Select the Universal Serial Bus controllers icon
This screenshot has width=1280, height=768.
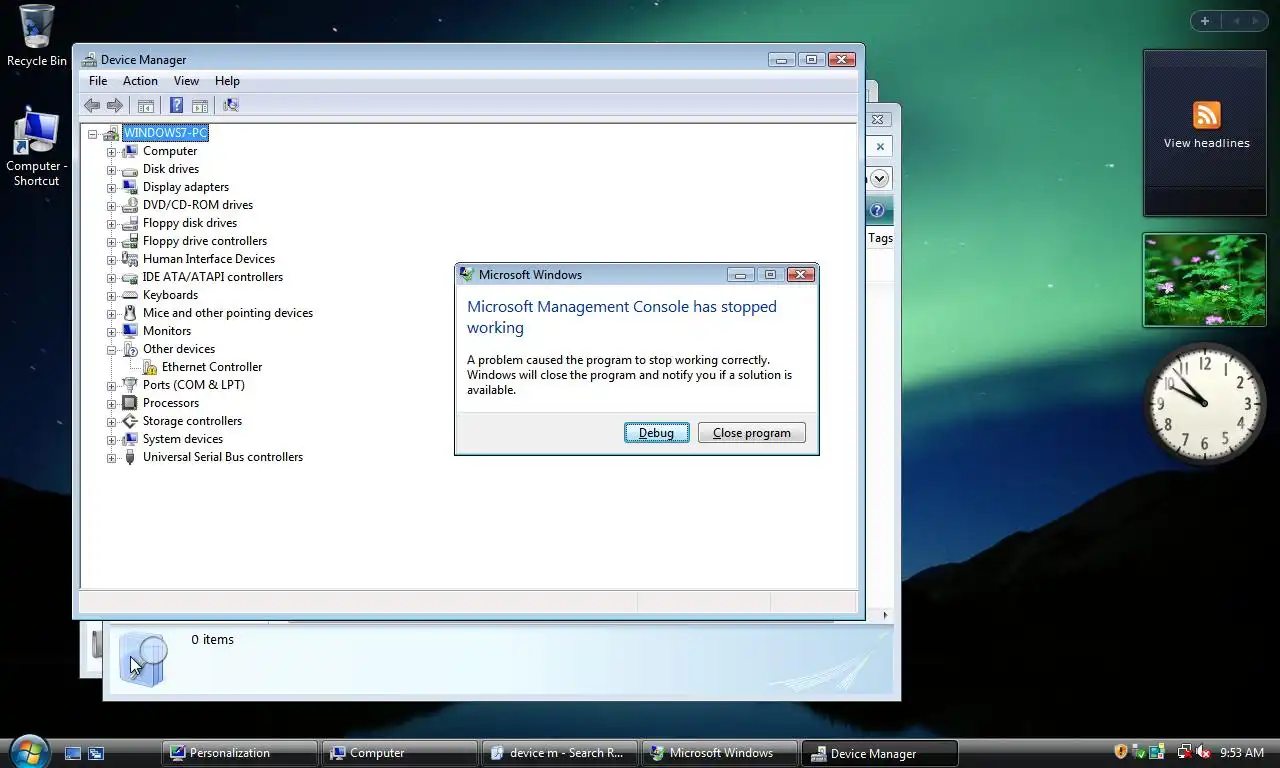[130, 457]
